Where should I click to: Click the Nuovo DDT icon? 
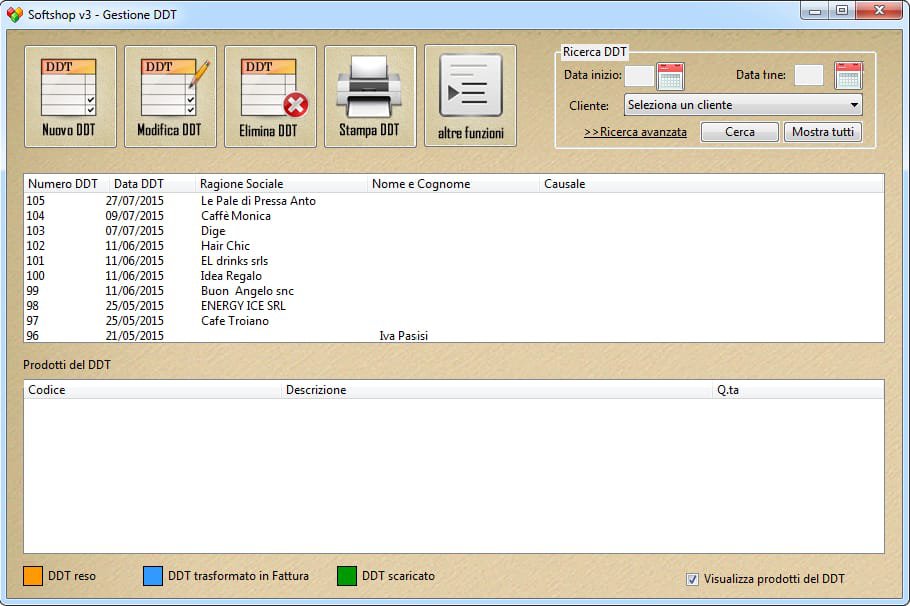click(70, 96)
